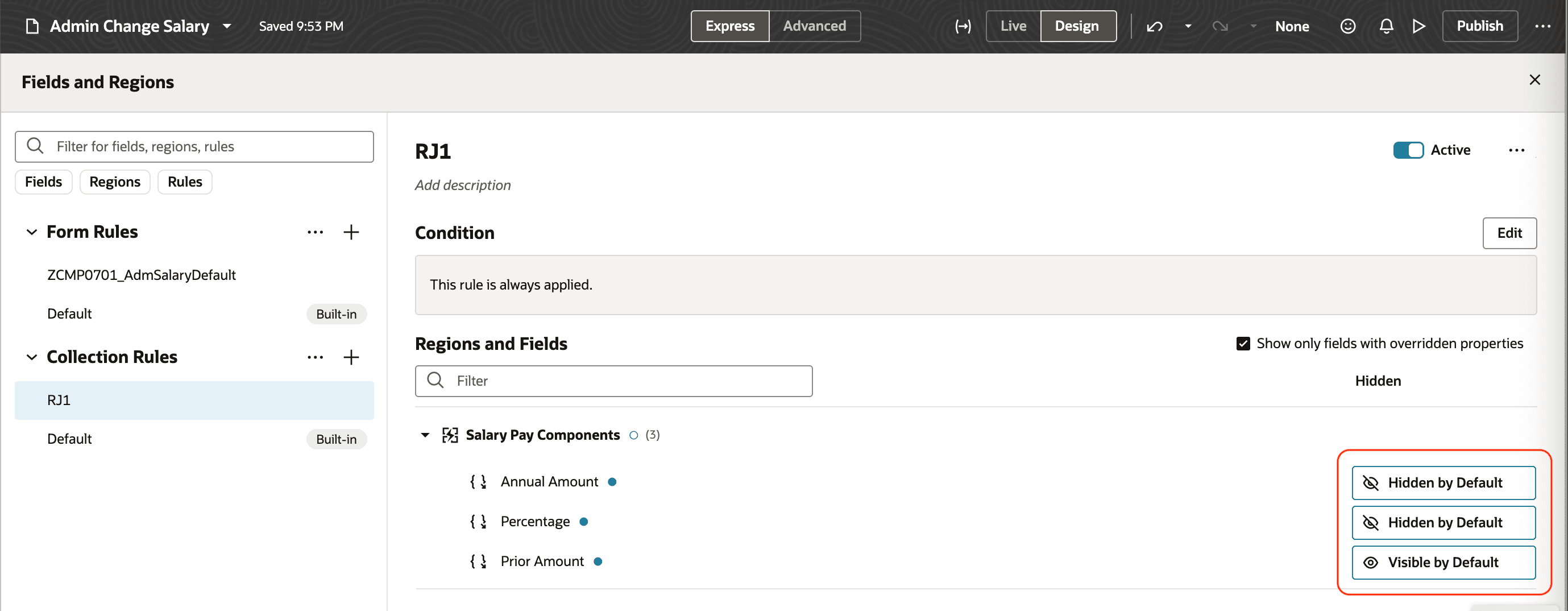This screenshot has width=1568, height=611.
Task: Open the RJ1 rule more options menu
Action: [x=1516, y=150]
